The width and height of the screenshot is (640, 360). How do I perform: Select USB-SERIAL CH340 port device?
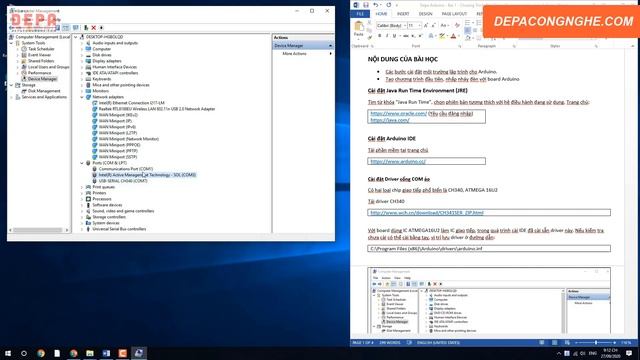pyautogui.click(x=123, y=181)
